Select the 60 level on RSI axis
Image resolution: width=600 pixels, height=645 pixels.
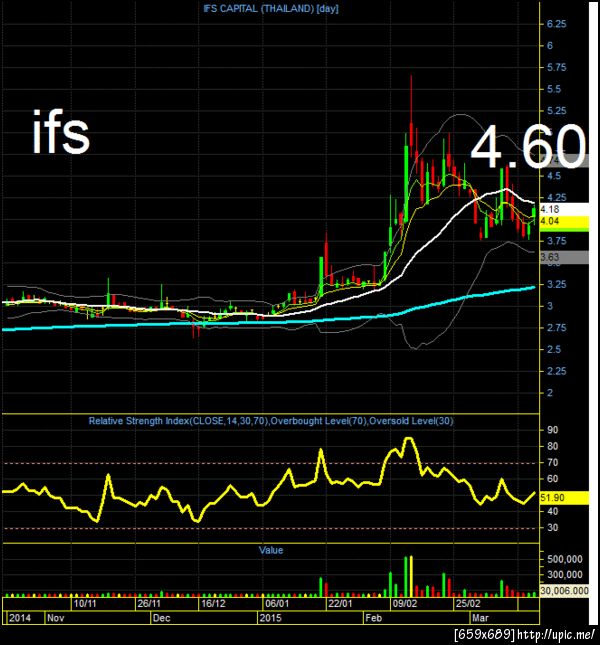[553, 479]
